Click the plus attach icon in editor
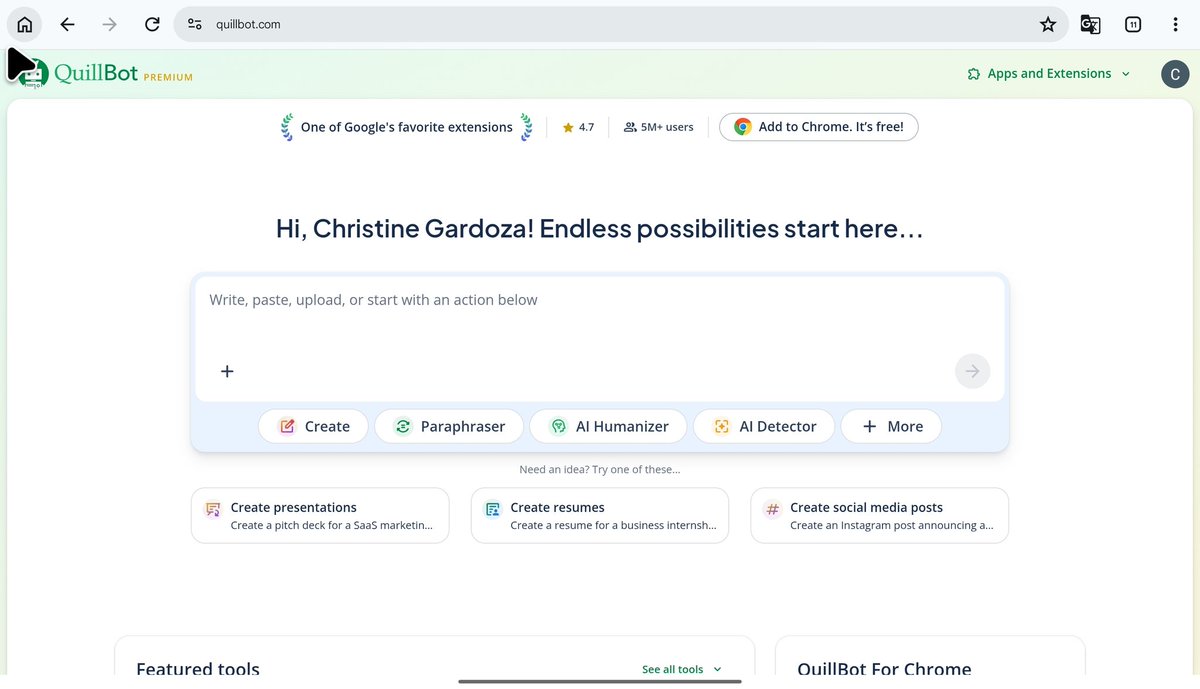Screen dimensions: 1200x689 227,371
